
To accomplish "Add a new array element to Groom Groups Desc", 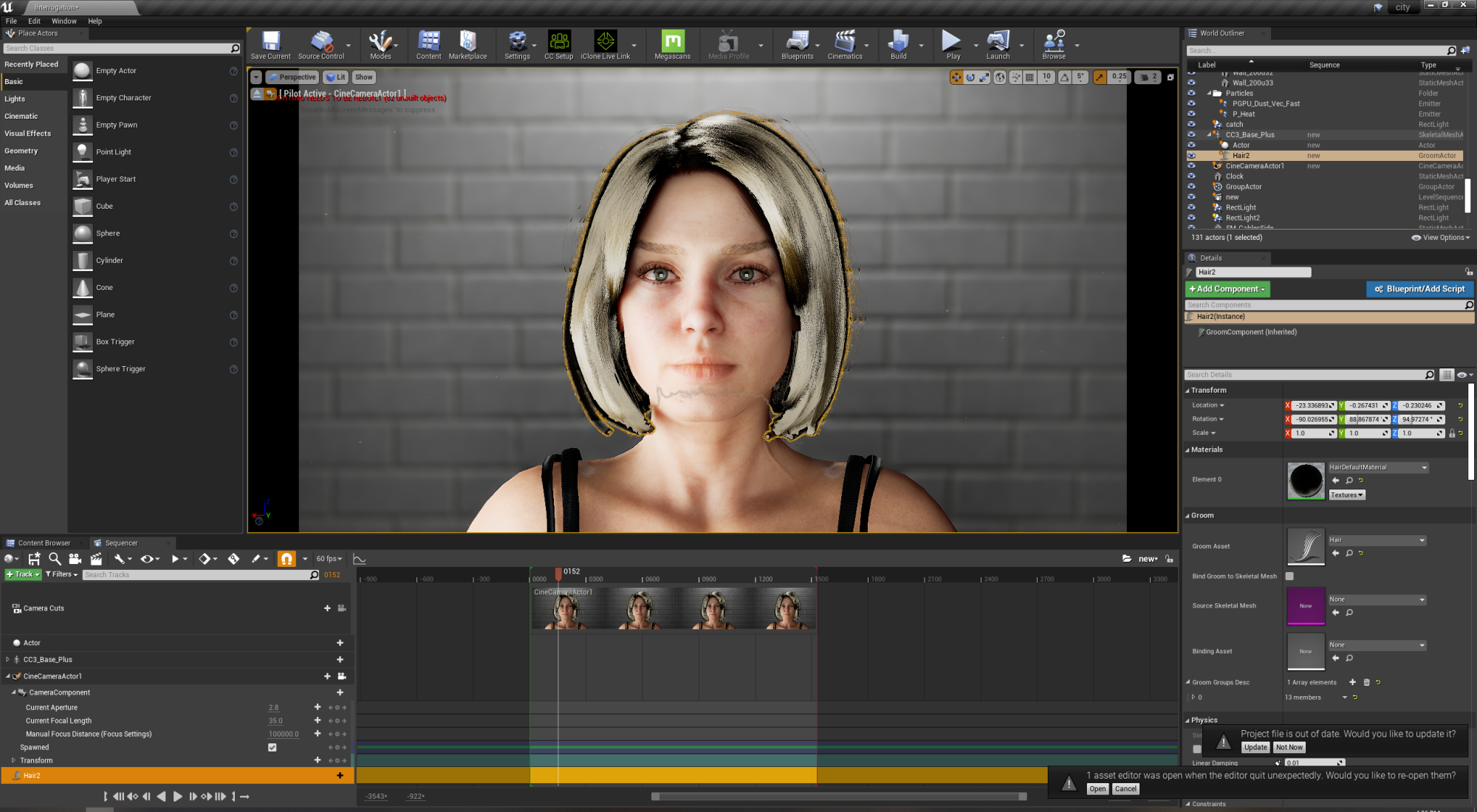I will pyautogui.click(x=1352, y=682).
